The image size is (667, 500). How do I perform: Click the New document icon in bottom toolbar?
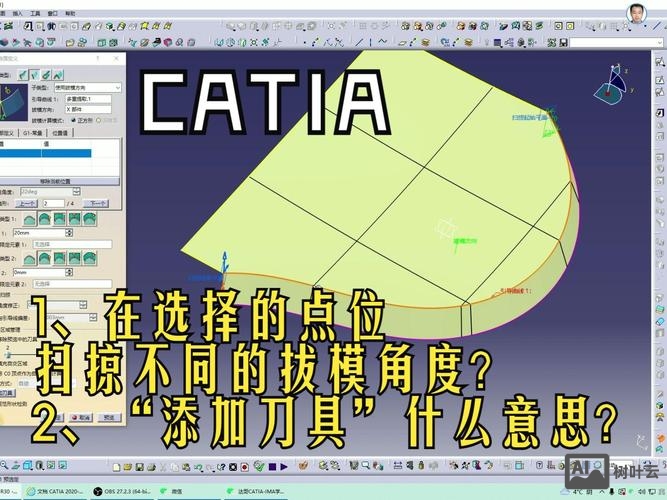tap(116, 467)
